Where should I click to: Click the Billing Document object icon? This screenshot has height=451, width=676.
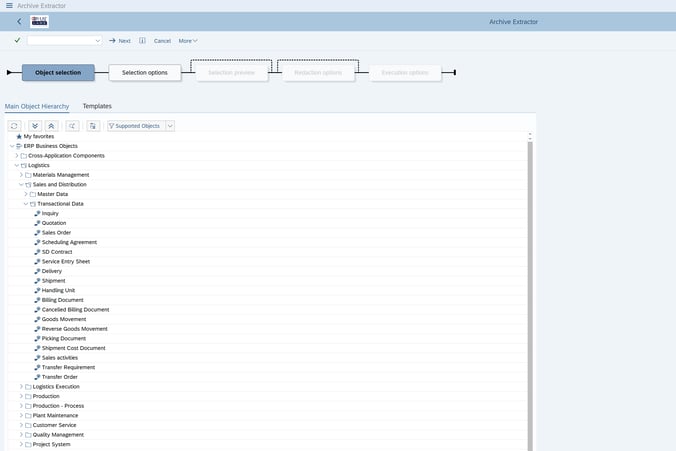click(37, 300)
